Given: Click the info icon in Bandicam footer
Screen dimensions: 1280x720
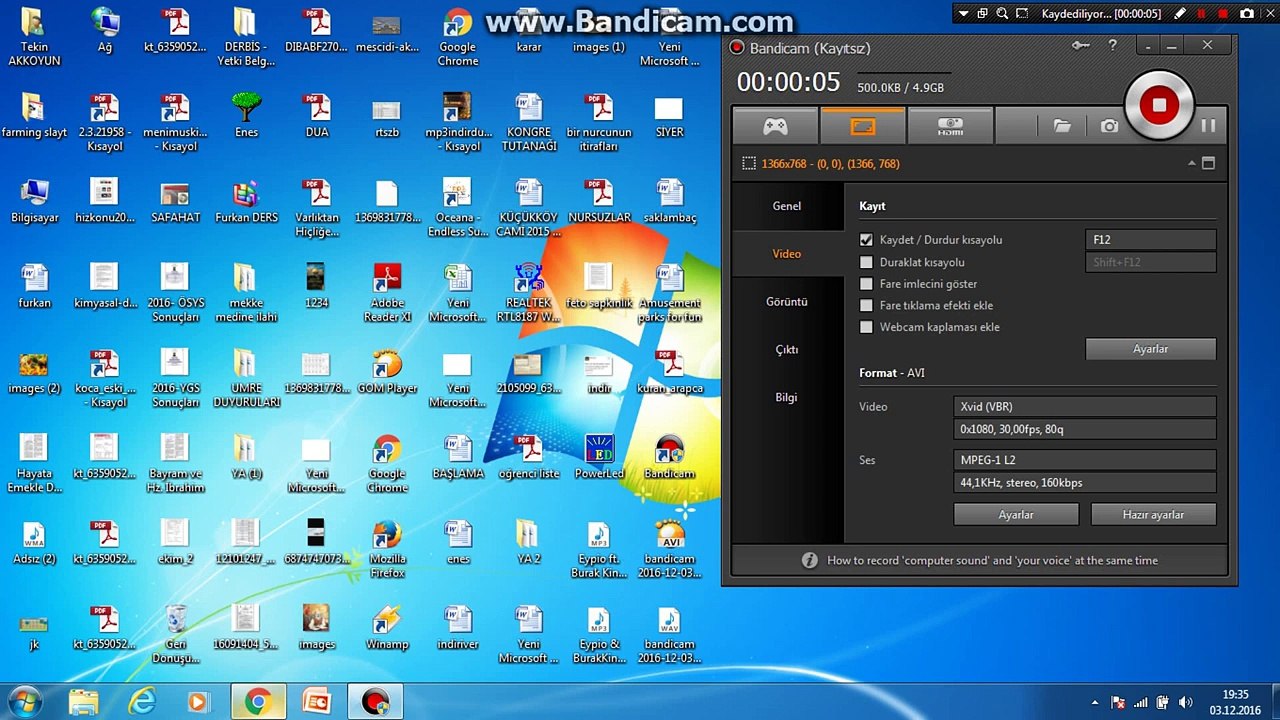Looking at the screenshot, I should click(810, 560).
